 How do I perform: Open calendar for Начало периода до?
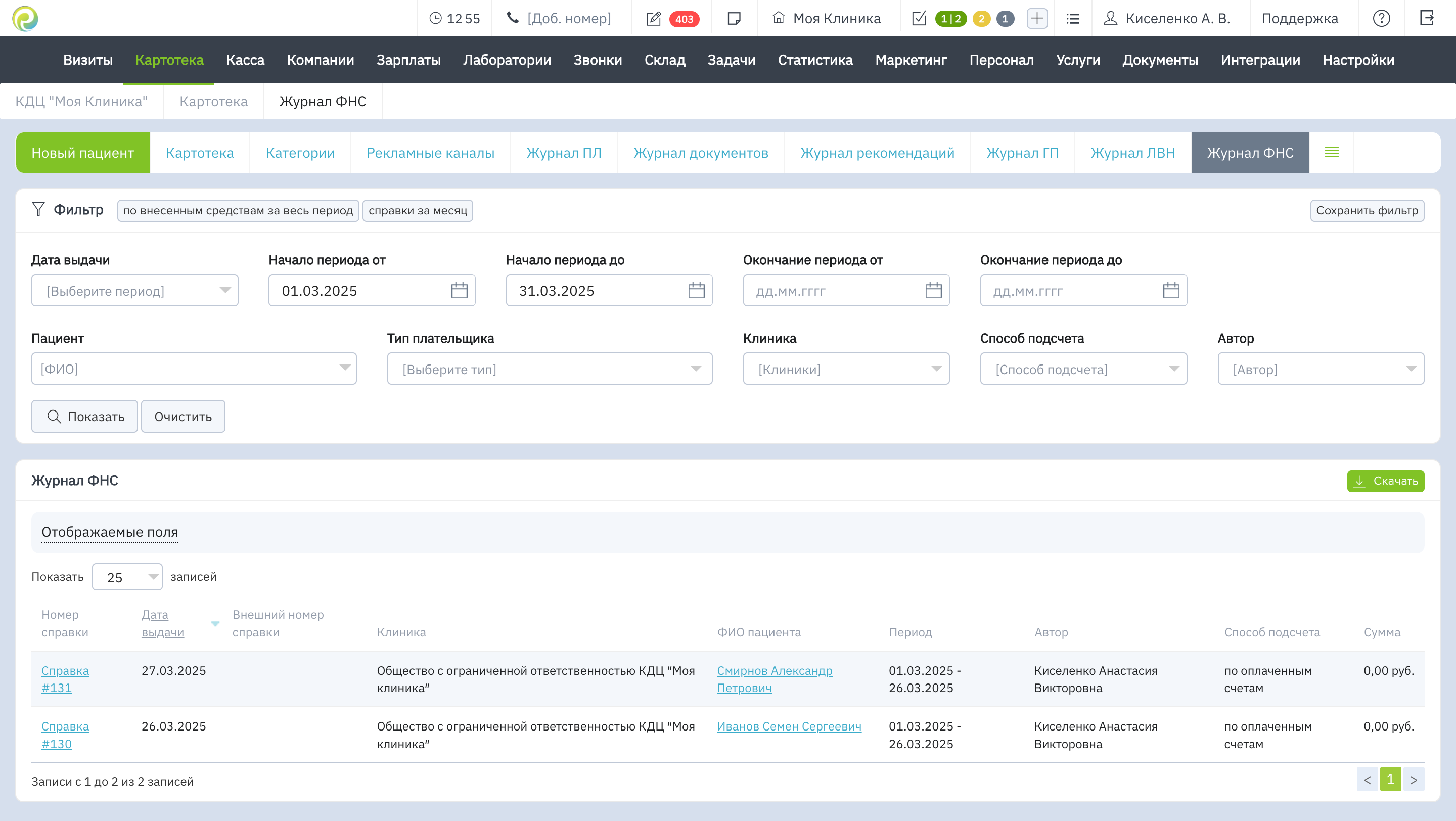point(696,290)
